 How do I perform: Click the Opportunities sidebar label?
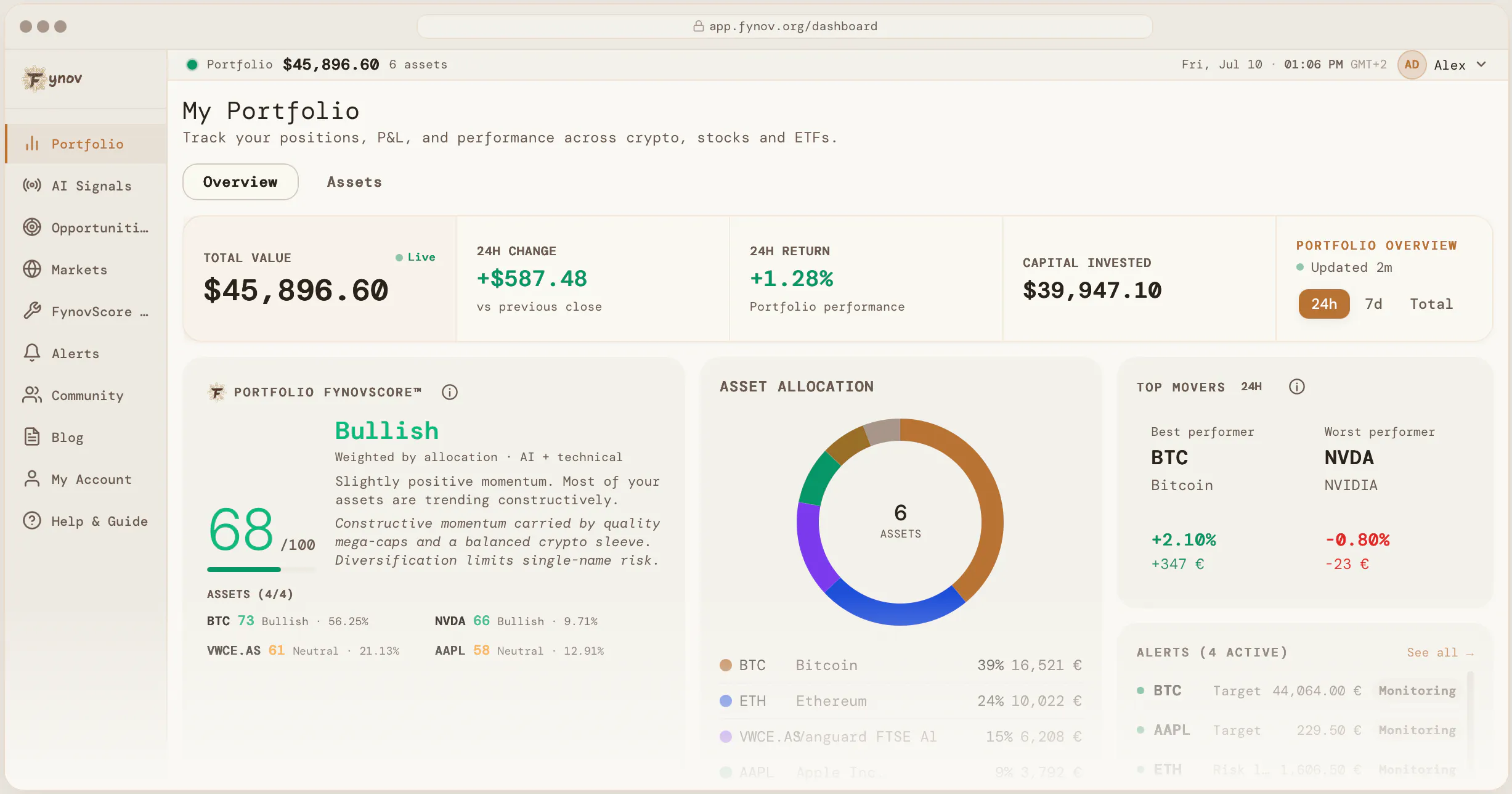[100, 227]
